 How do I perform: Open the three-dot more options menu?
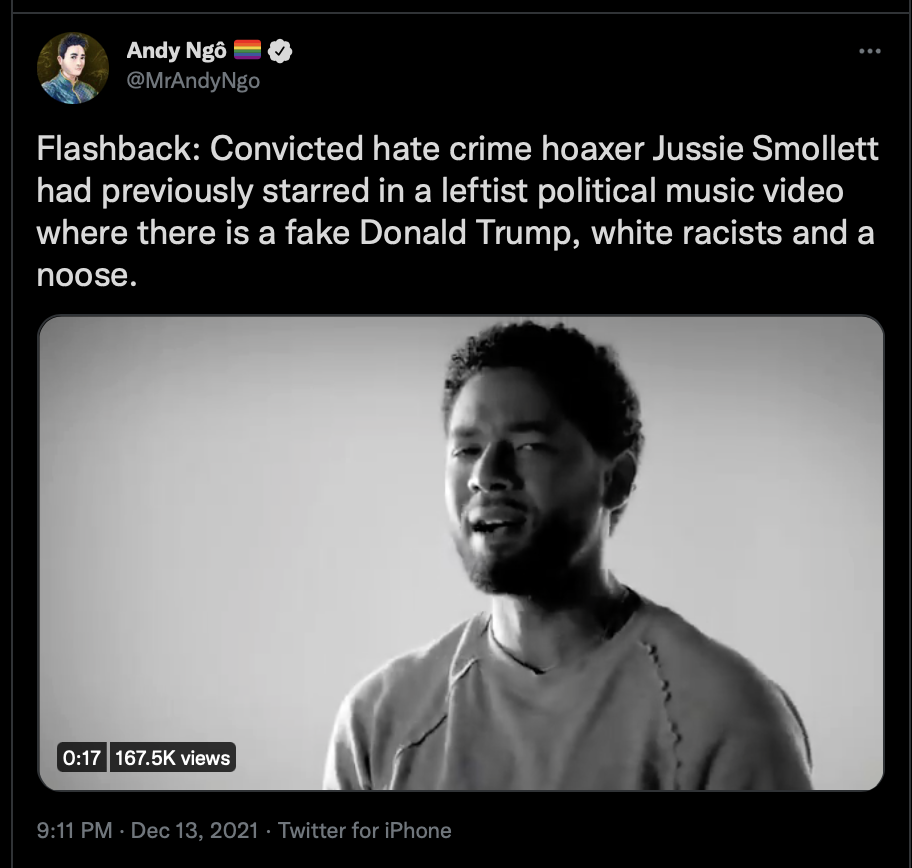pyautogui.click(x=870, y=51)
